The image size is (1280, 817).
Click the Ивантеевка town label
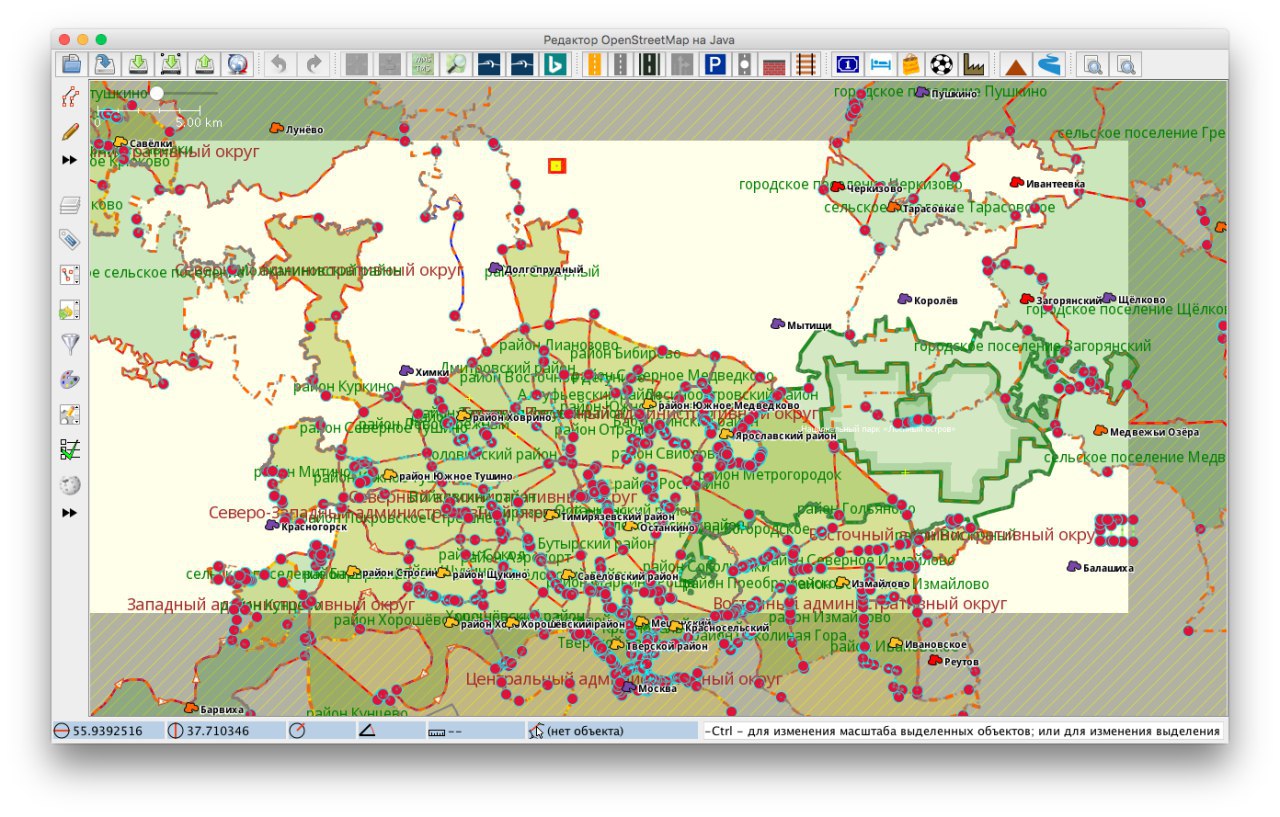1055,184
